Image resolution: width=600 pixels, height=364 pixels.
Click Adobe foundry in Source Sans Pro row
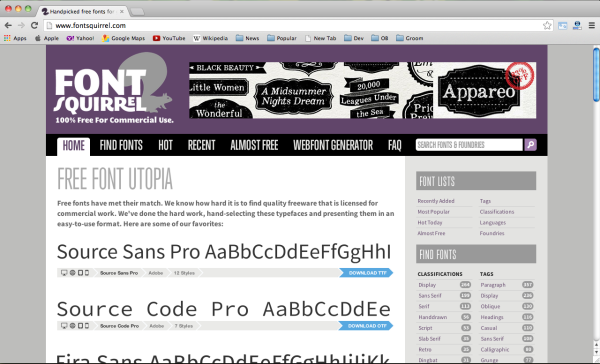pos(156,273)
